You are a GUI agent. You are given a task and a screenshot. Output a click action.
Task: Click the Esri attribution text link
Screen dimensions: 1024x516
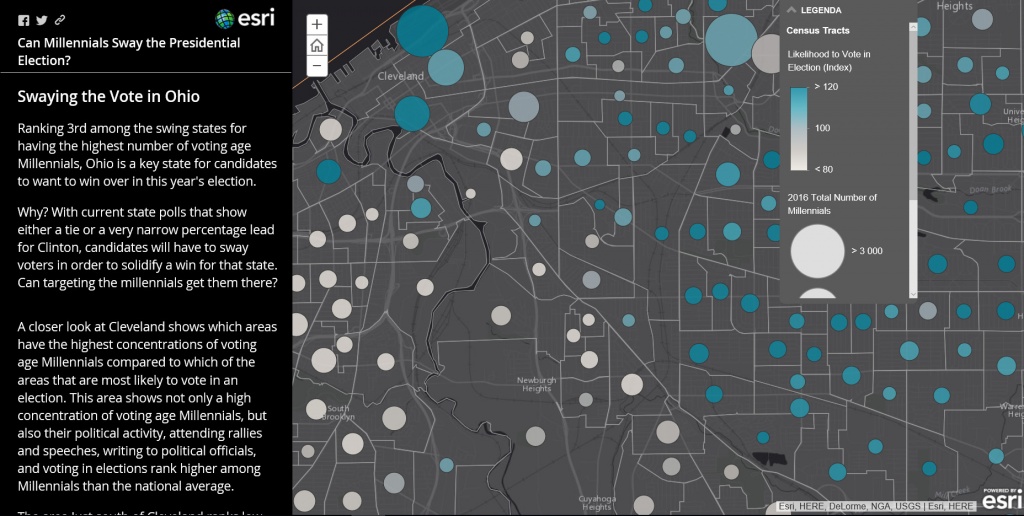pos(876,506)
